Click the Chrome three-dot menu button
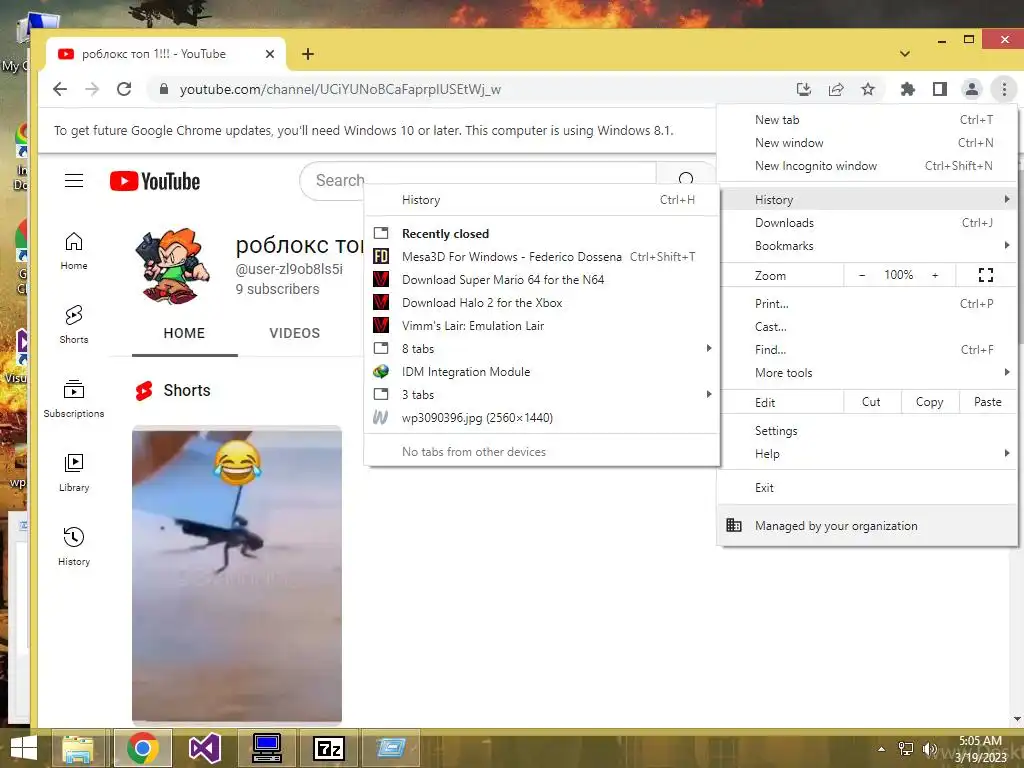Image resolution: width=1024 pixels, height=768 pixels. (1004, 89)
